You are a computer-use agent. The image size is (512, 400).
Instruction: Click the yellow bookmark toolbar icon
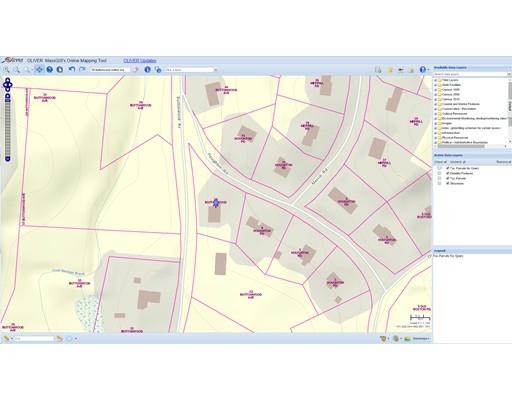click(389, 70)
